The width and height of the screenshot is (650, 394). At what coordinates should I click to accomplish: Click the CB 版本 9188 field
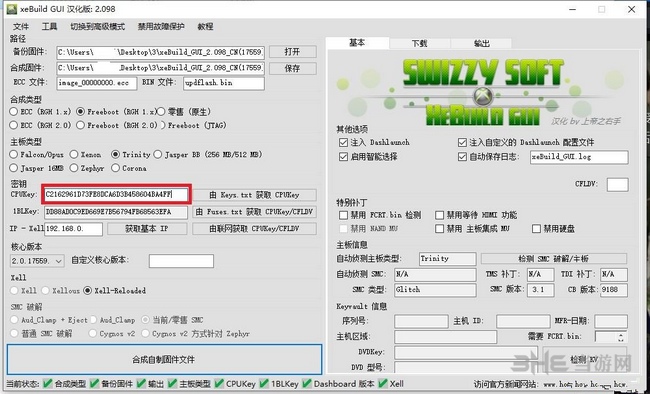click(x=614, y=289)
